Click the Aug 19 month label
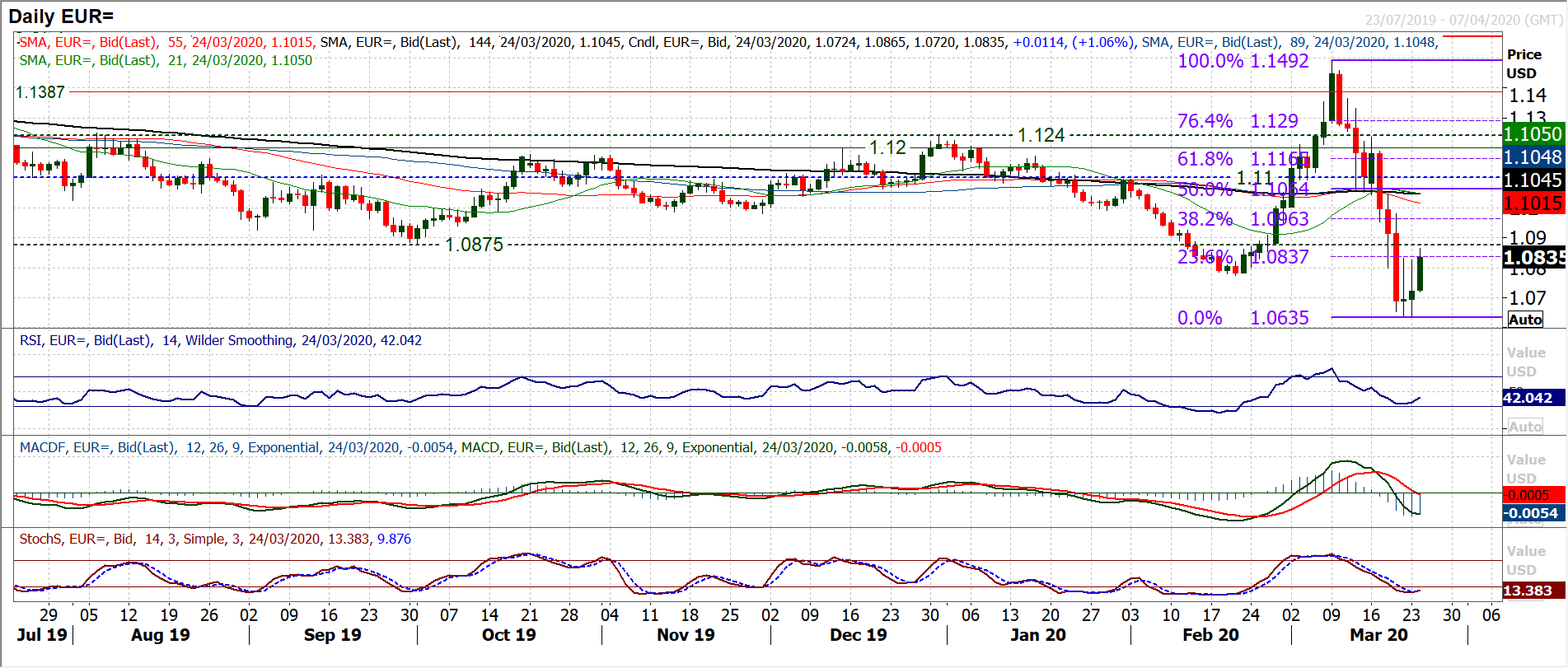The height and width of the screenshot is (668, 1568). 160,635
